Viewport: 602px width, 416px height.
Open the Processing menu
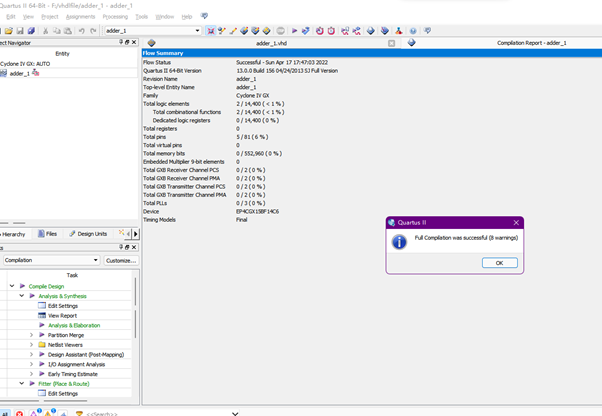(x=115, y=17)
